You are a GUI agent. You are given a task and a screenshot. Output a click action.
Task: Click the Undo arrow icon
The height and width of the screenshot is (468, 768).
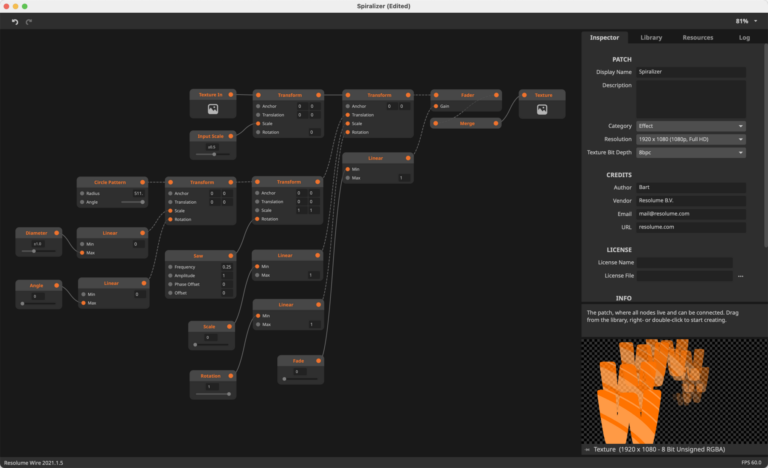[15, 21]
